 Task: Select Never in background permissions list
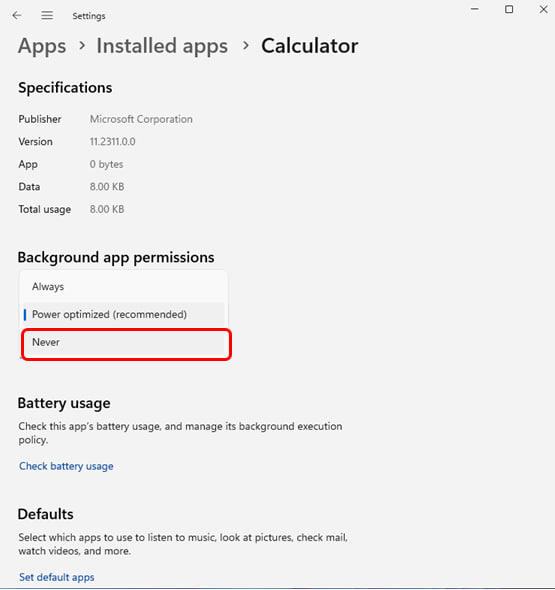point(126,343)
